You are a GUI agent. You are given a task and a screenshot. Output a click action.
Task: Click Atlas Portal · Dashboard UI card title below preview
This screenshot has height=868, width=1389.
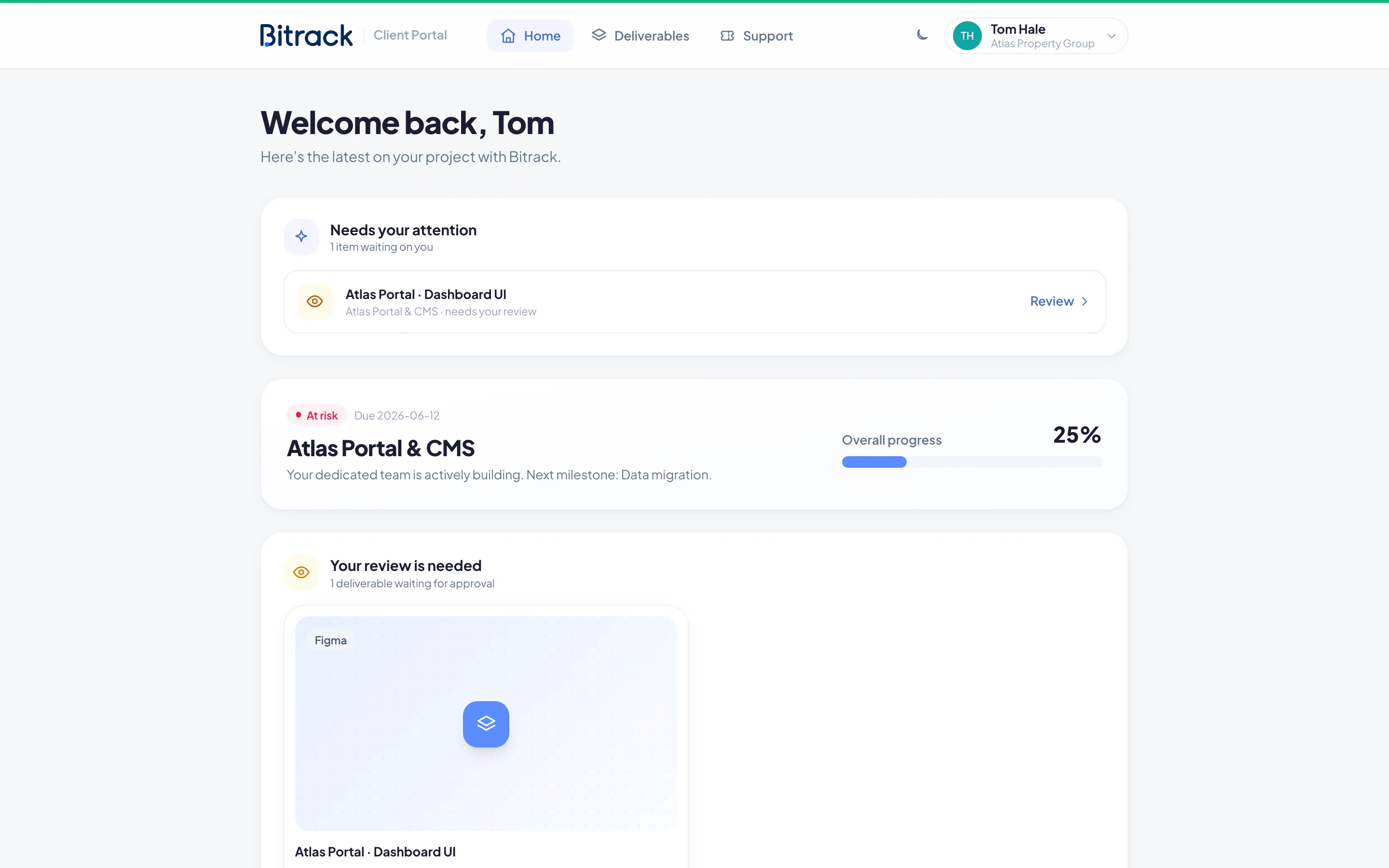point(375,852)
